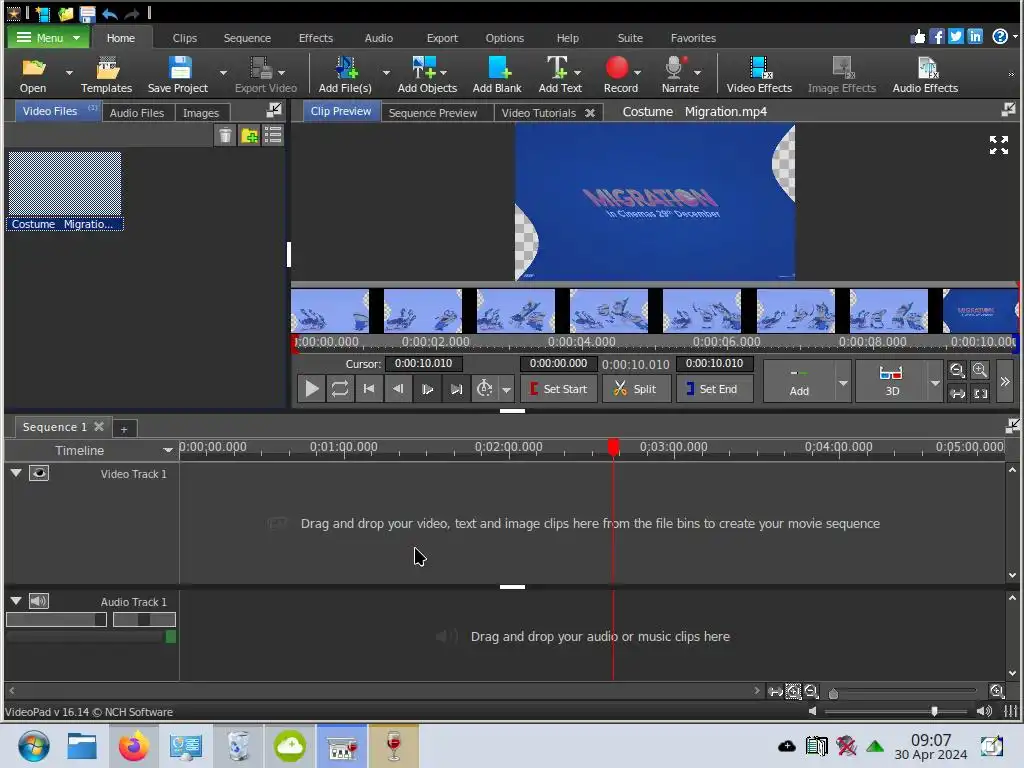The height and width of the screenshot is (768, 1024).
Task: Click the Split button
Action: tap(635, 389)
